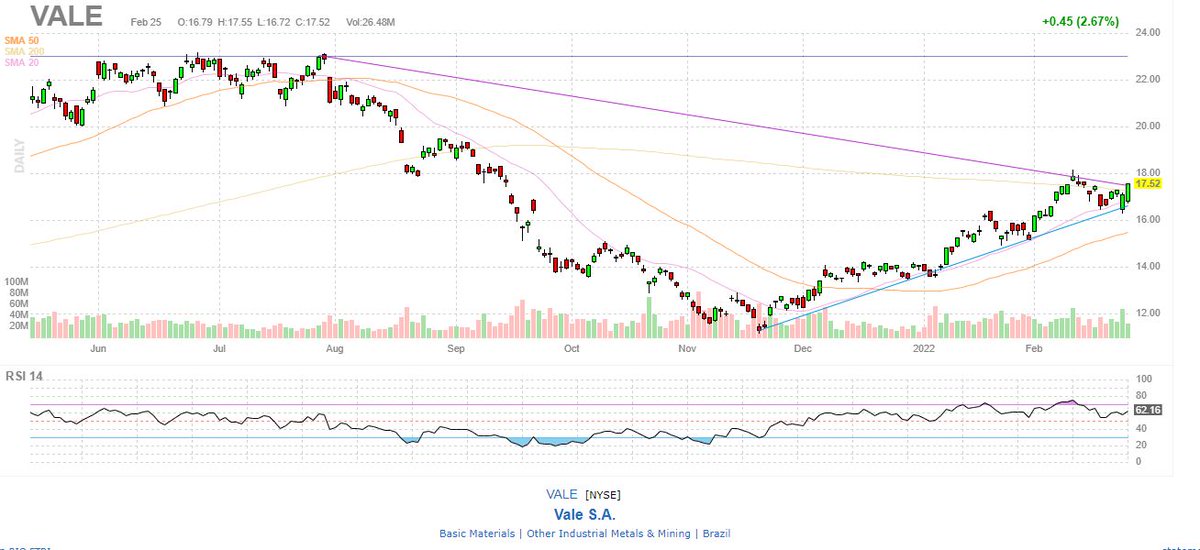The height and width of the screenshot is (550, 1200).
Task: Click the 100M volume axis label
Action: click(16, 282)
